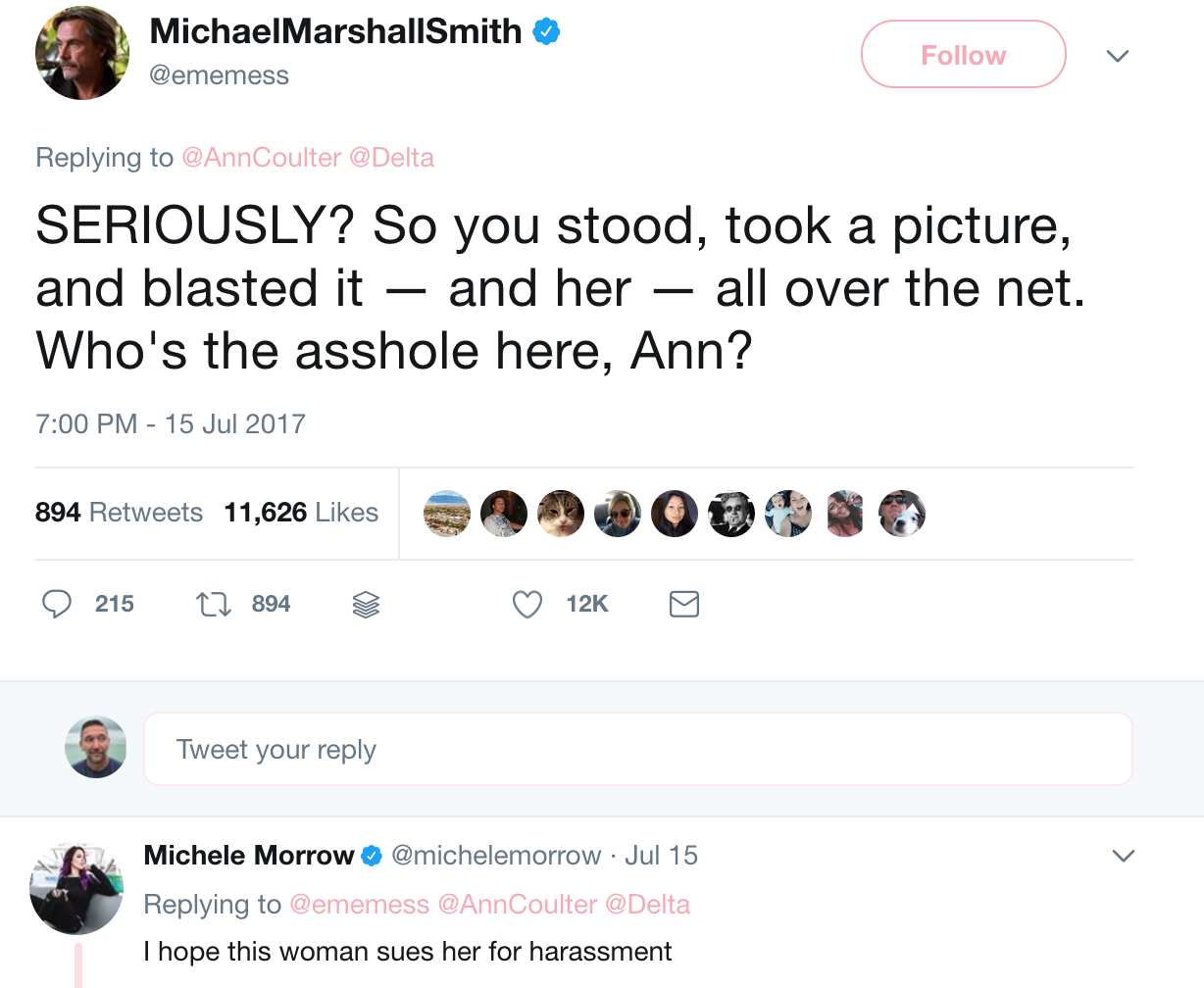This screenshot has height=988, width=1204.
Task: Click the cat avatar among likers
Action: (x=561, y=514)
